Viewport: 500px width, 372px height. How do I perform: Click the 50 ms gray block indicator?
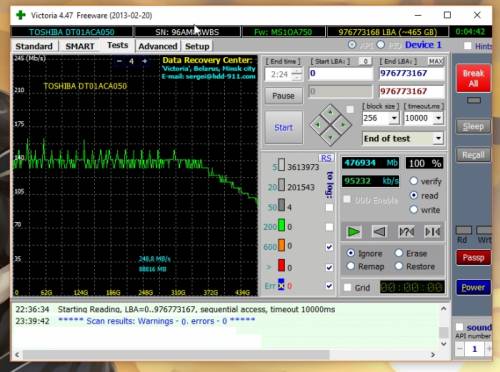[282, 205]
